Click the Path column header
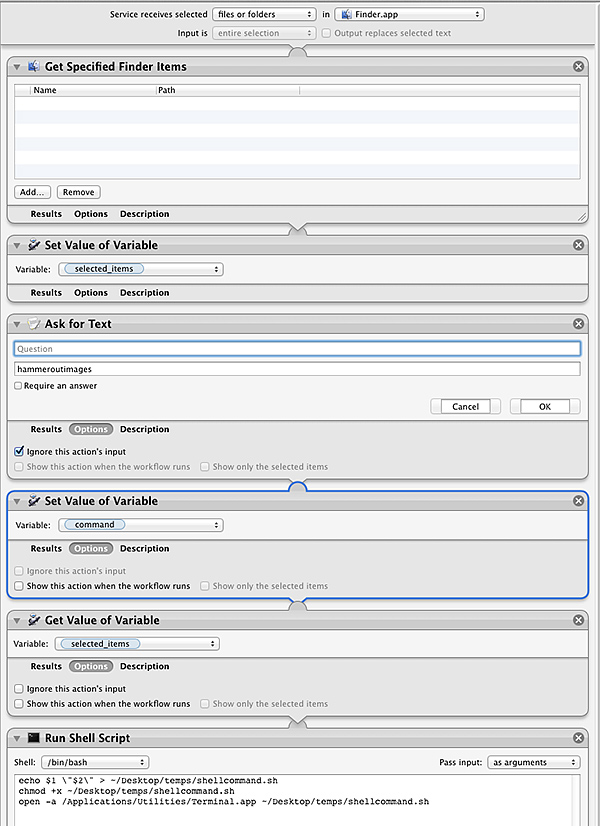The width and height of the screenshot is (600, 826). click(228, 90)
